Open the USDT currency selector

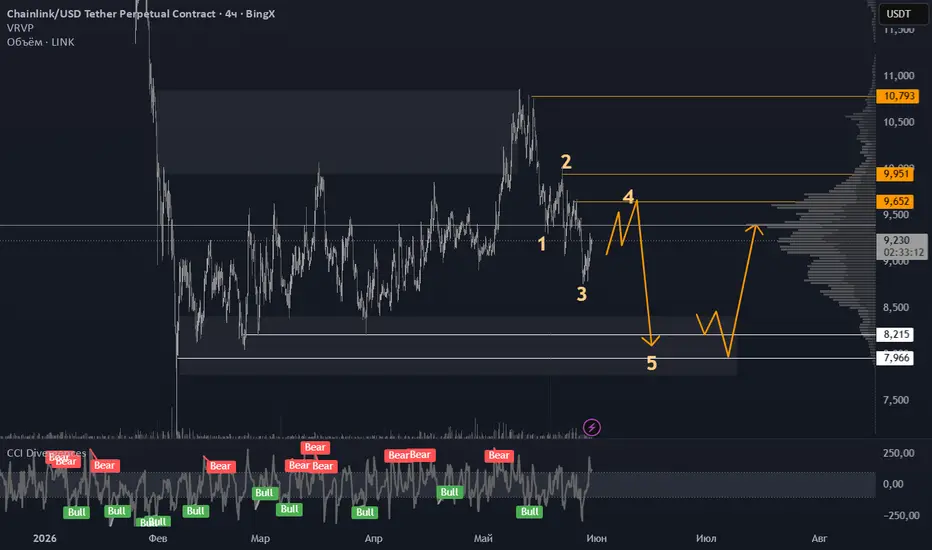pyautogui.click(x=903, y=14)
